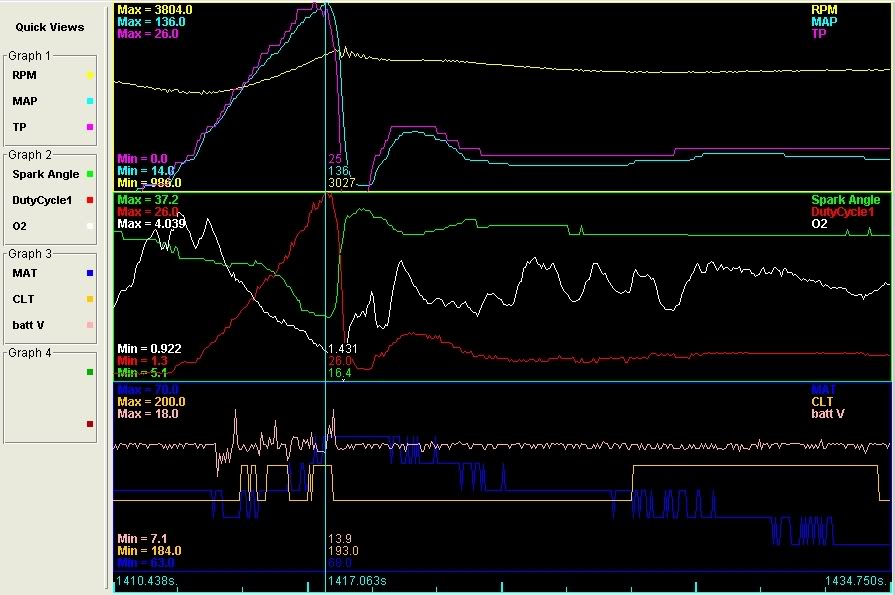The width and height of the screenshot is (895, 595).
Task: Click the 13.9 batt V cursor value
Action: click(340, 538)
